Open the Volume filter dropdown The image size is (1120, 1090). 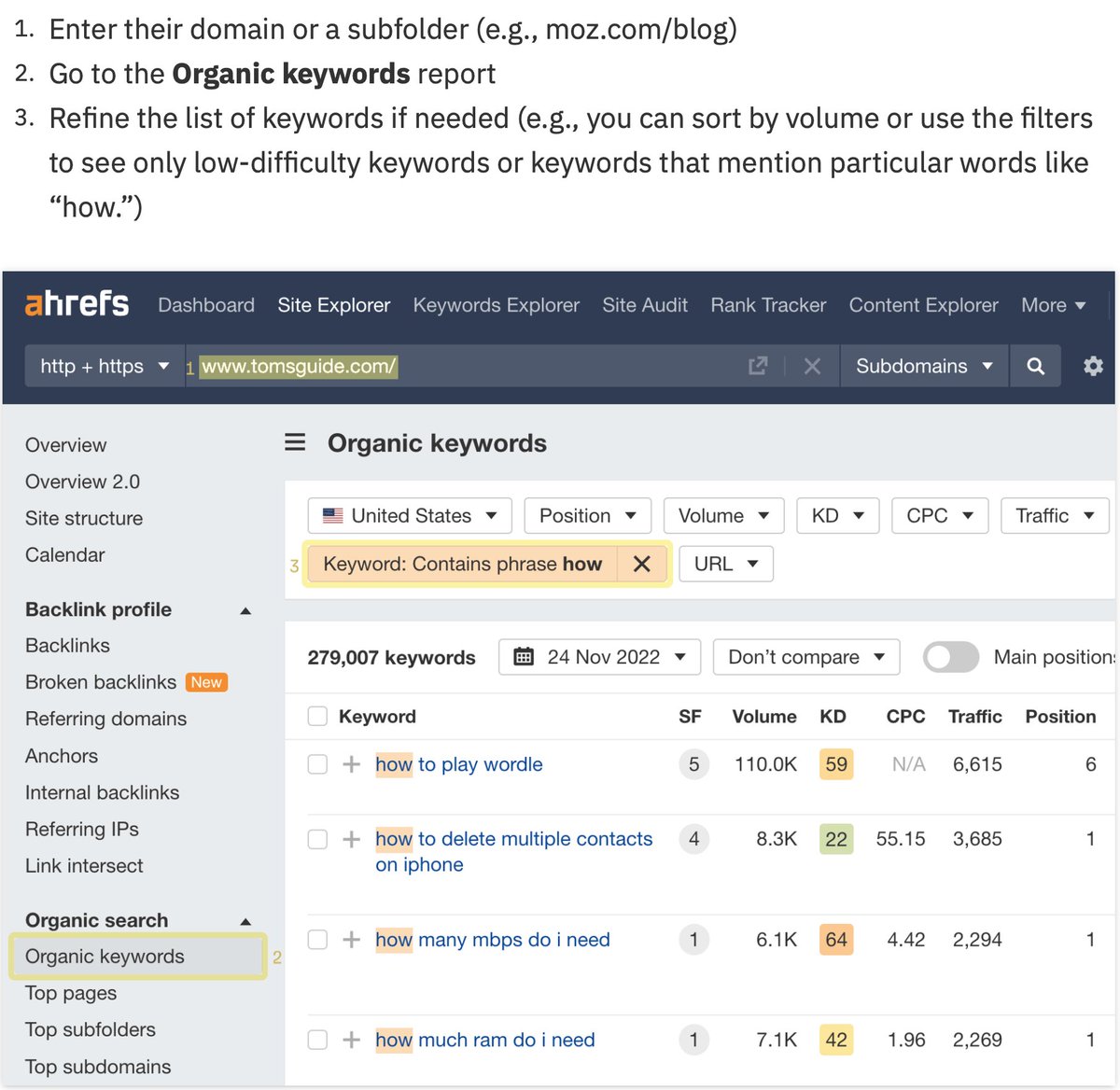[x=723, y=515]
